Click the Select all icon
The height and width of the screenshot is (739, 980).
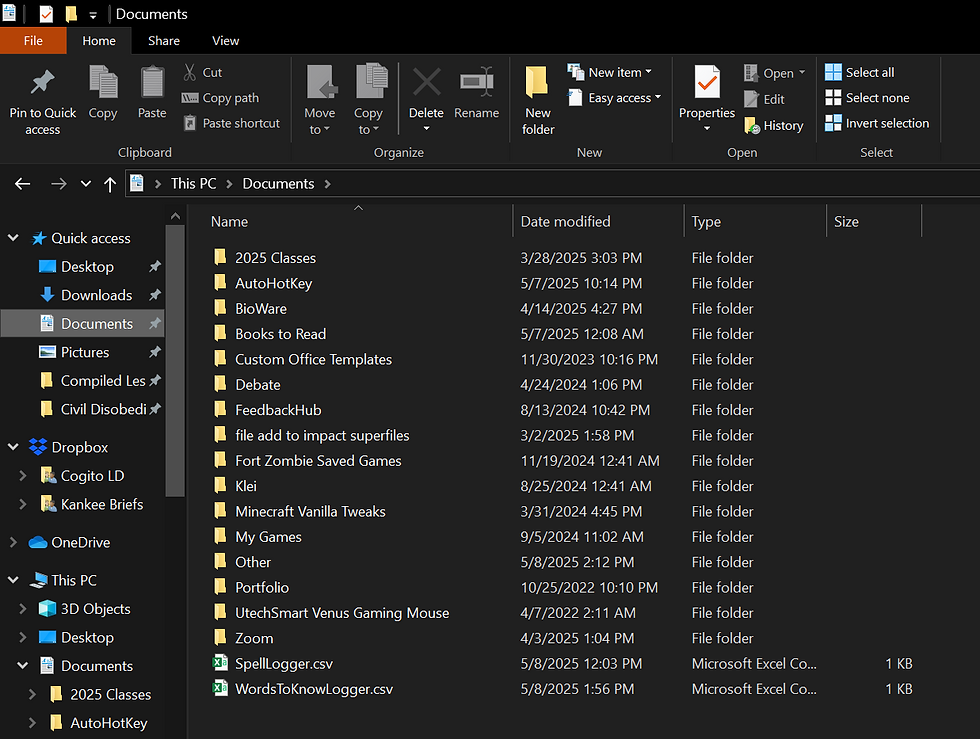832,72
